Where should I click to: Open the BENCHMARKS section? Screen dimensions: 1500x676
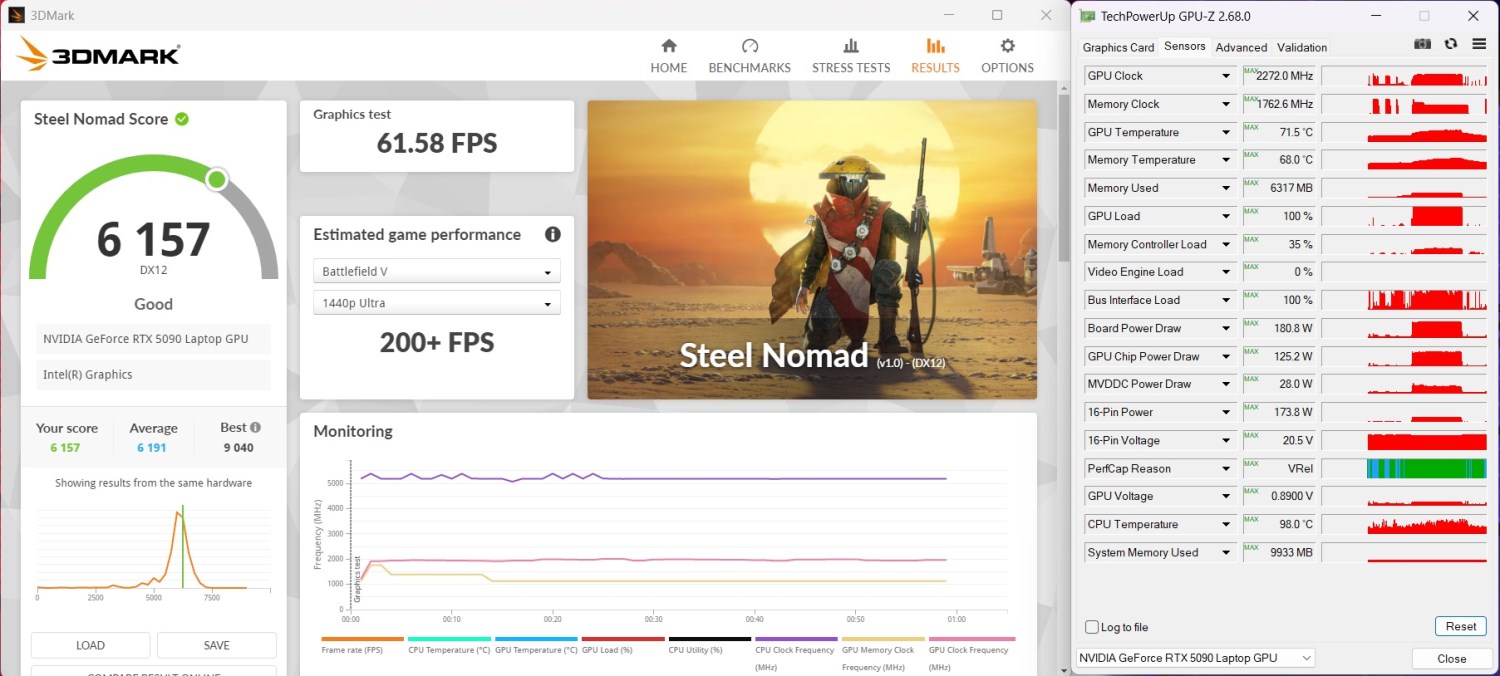pyautogui.click(x=750, y=56)
